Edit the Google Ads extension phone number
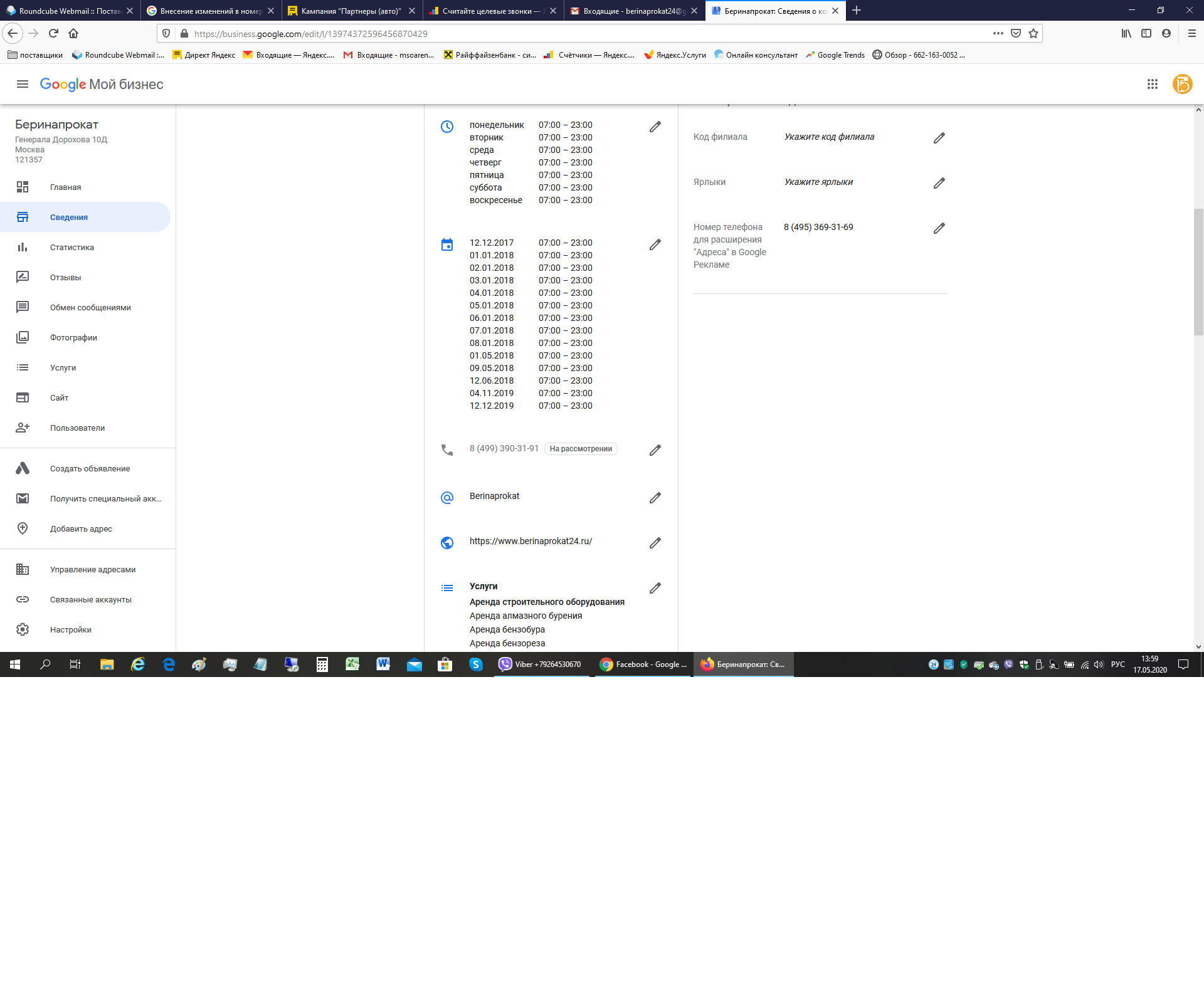 tap(939, 228)
